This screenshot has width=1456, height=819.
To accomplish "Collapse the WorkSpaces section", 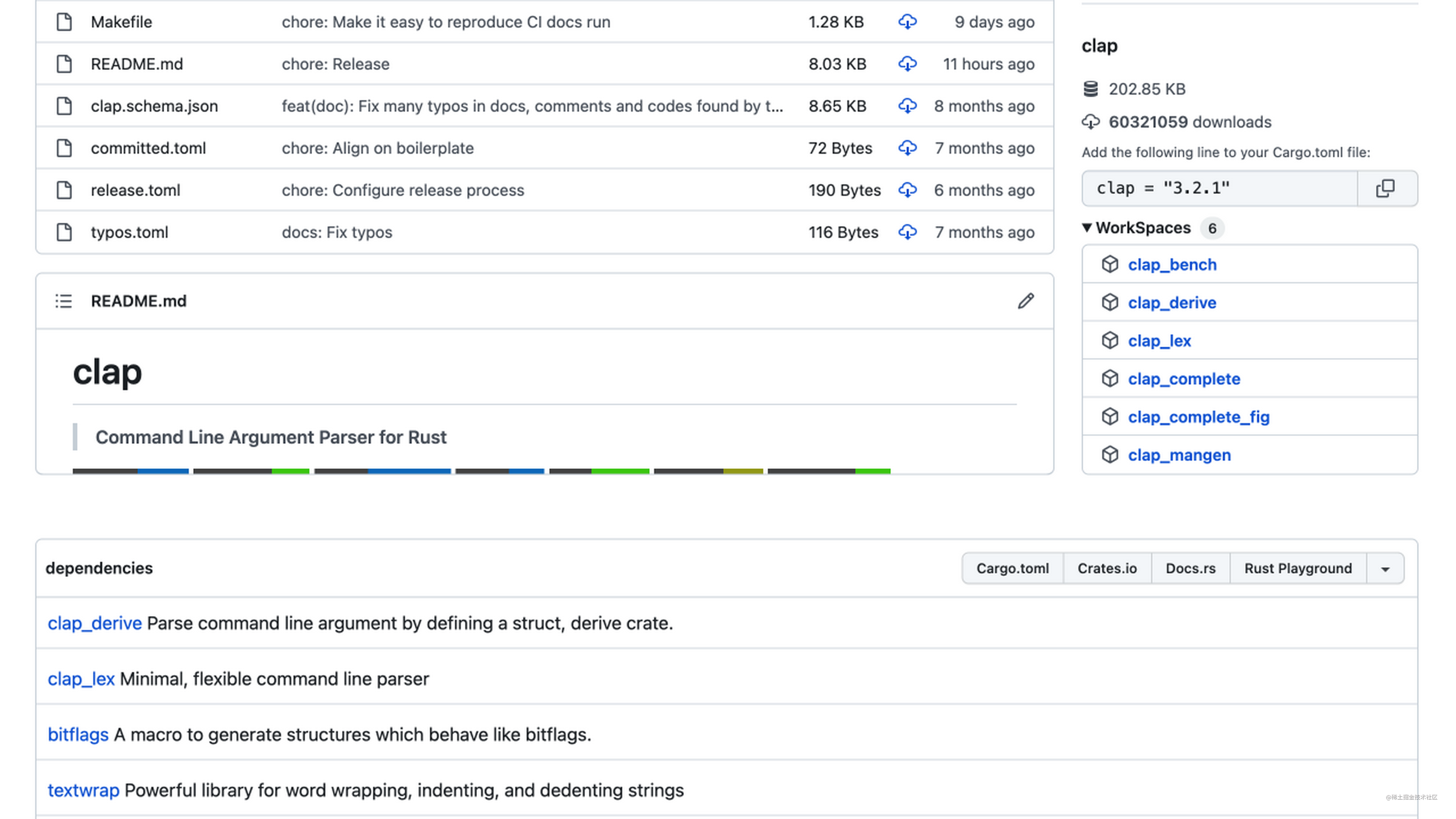I will pos(1087,228).
